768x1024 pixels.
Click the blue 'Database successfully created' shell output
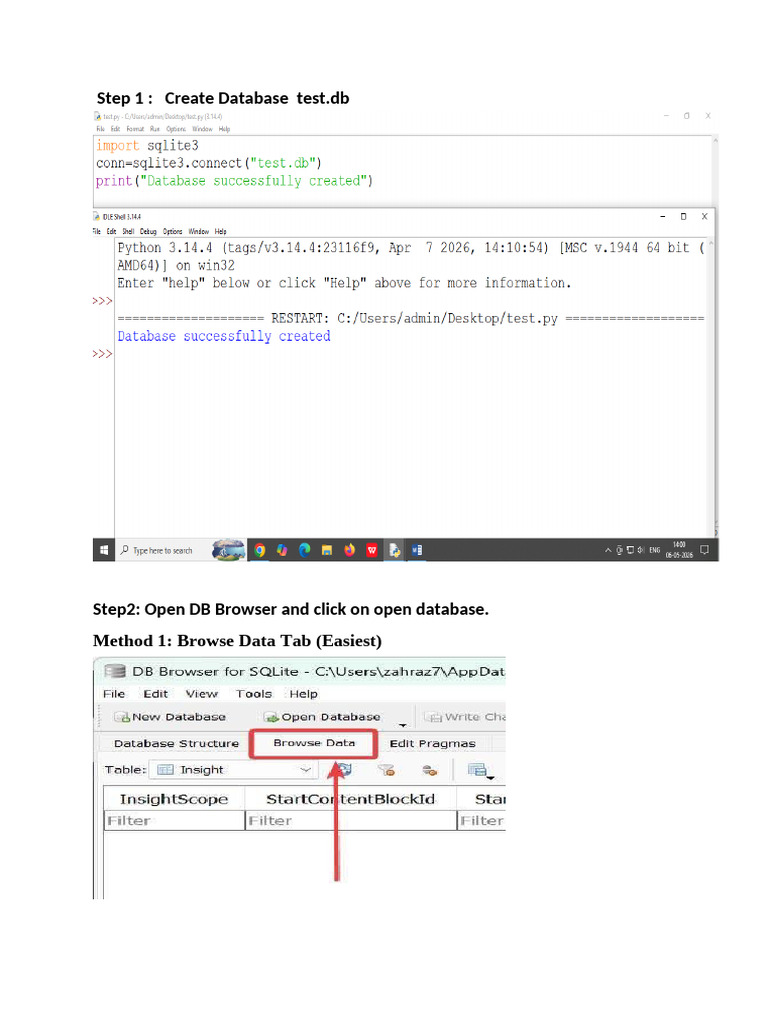(x=224, y=336)
